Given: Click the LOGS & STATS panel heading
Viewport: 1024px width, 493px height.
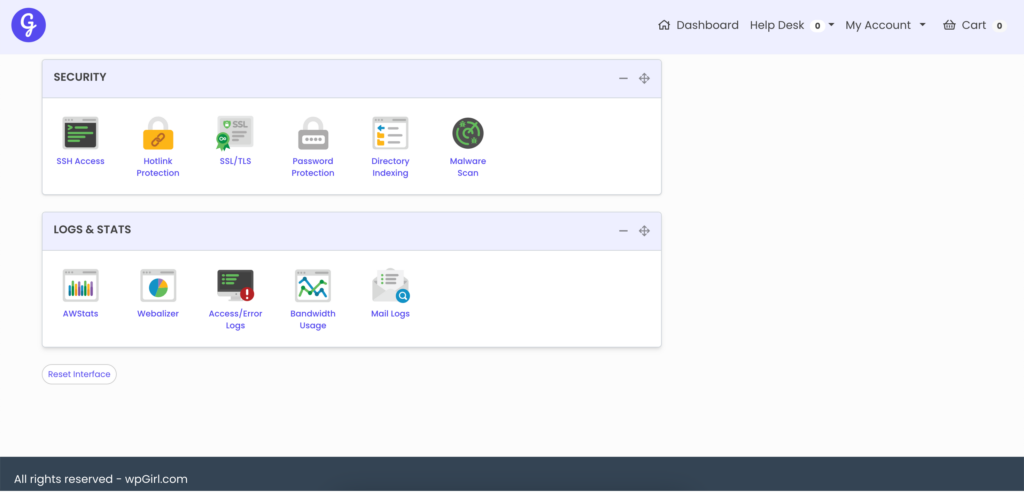Looking at the screenshot, I should point(92,230).
